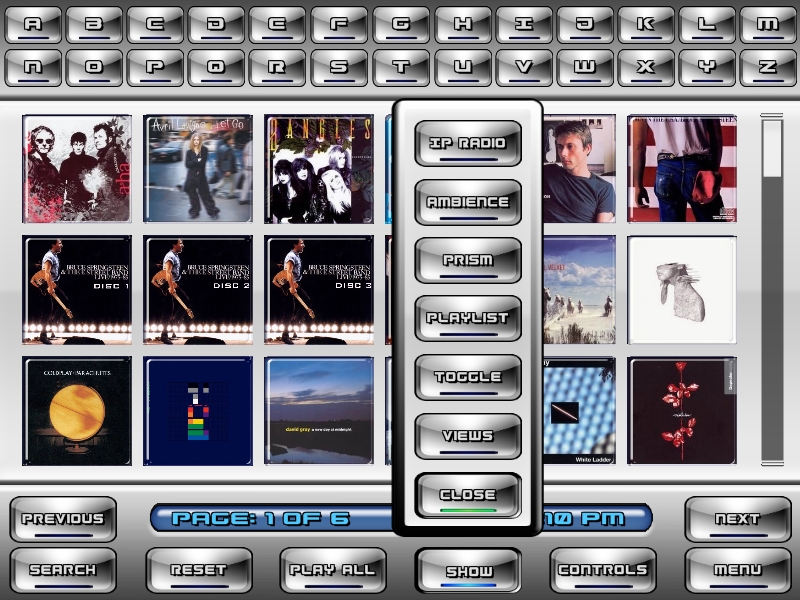
Task: Select the Coldplay Parachutes album
Action: (x=77, y=411)
